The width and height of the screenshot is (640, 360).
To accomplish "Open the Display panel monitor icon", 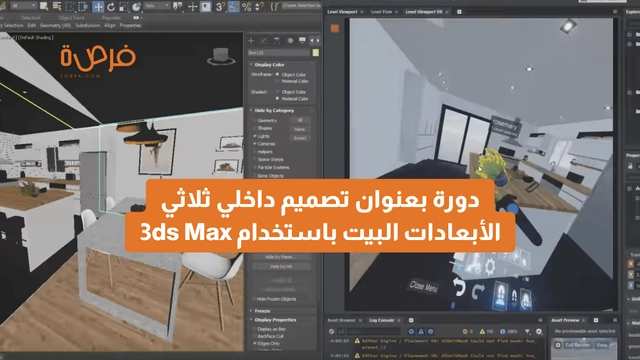I will (x=302, y=40).
